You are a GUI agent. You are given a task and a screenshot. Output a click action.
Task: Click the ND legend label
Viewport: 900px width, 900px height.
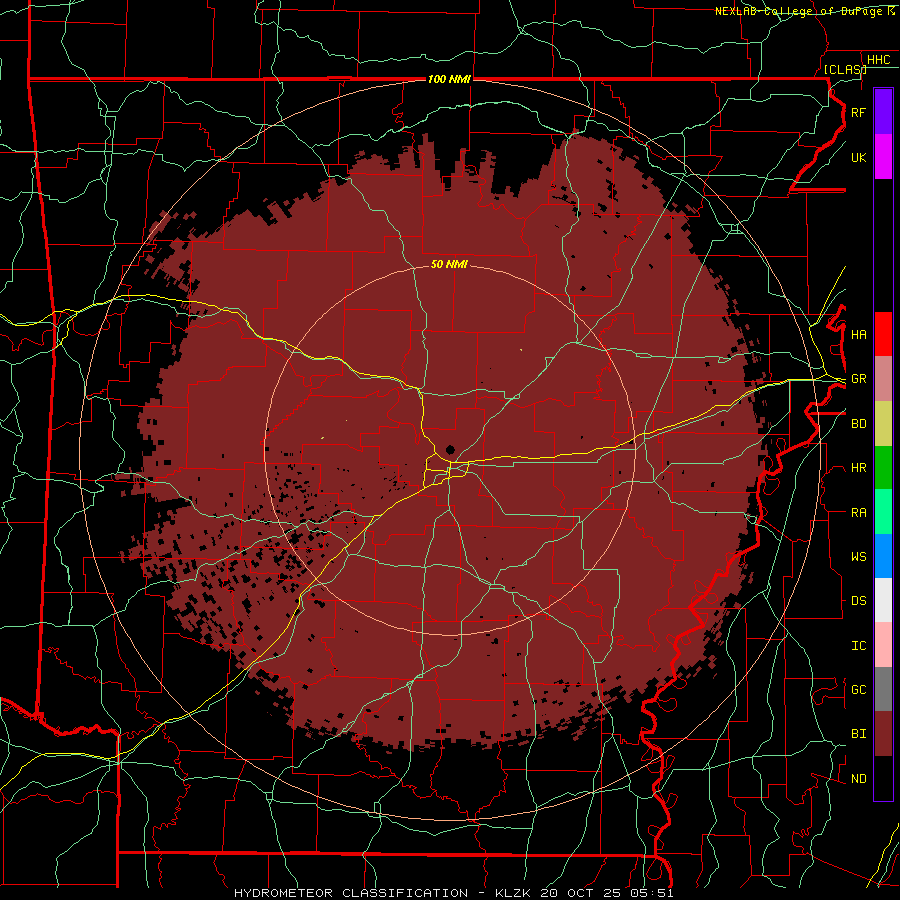tap(858, 778)
